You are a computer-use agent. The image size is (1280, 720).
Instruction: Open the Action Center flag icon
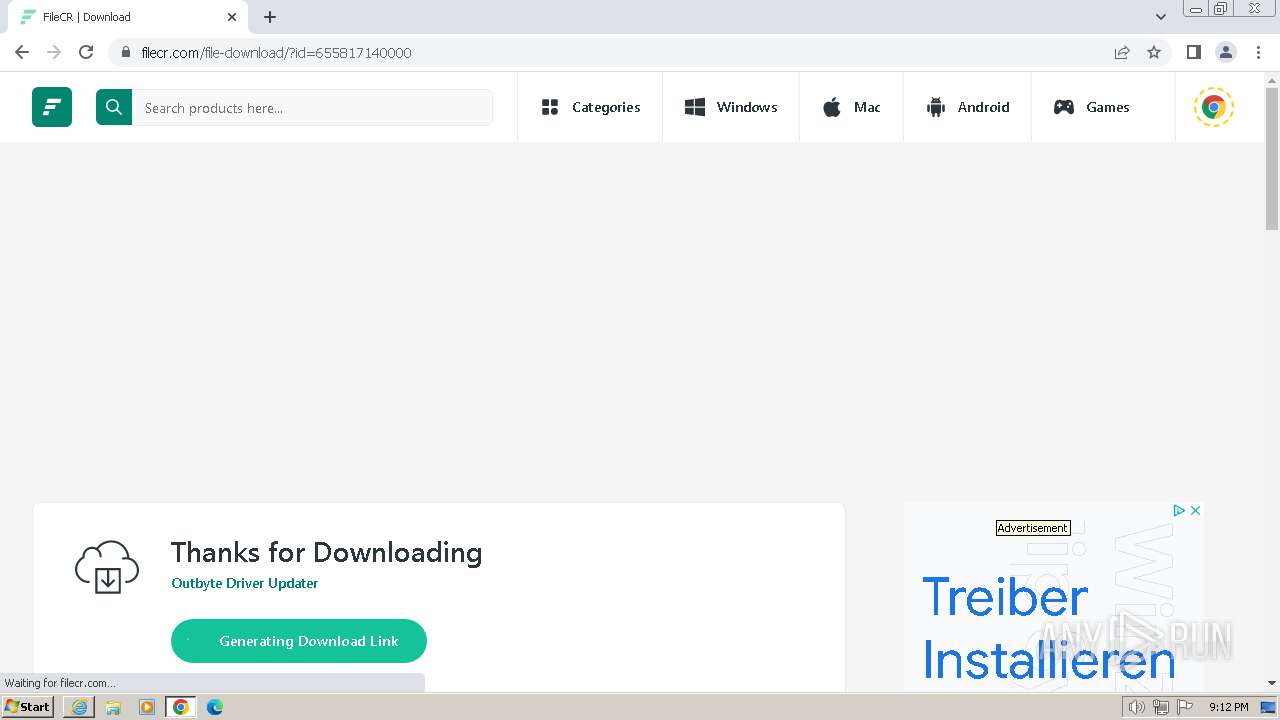coord(1185,707)
